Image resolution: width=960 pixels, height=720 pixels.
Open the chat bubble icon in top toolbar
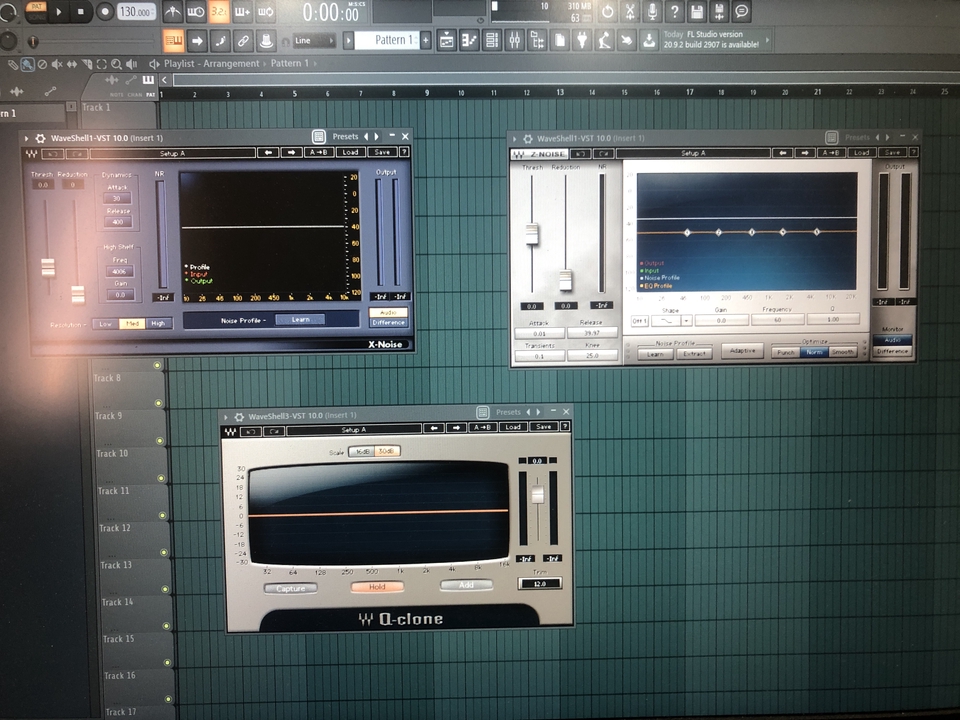click(x=741, y=11)
